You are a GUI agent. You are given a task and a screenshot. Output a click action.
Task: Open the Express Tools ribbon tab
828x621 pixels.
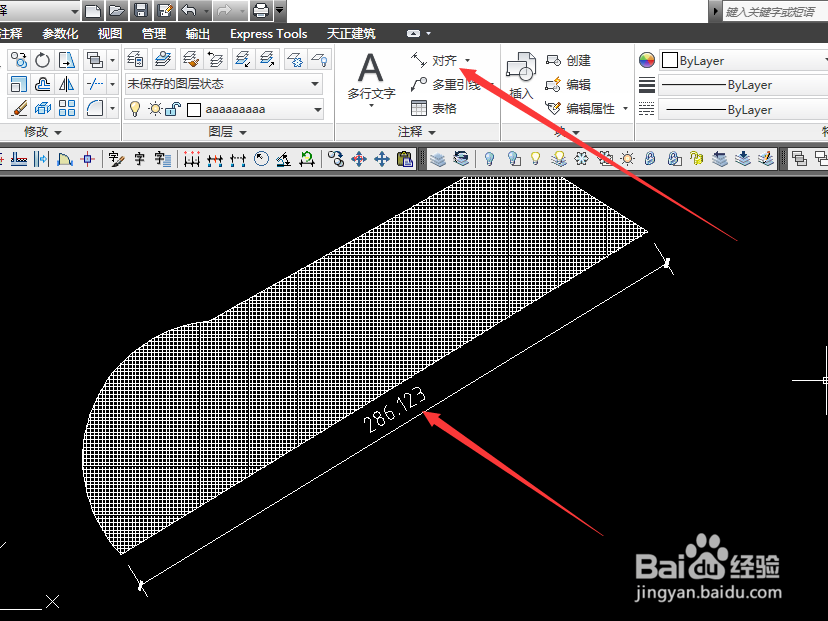(x=268, y=34)
